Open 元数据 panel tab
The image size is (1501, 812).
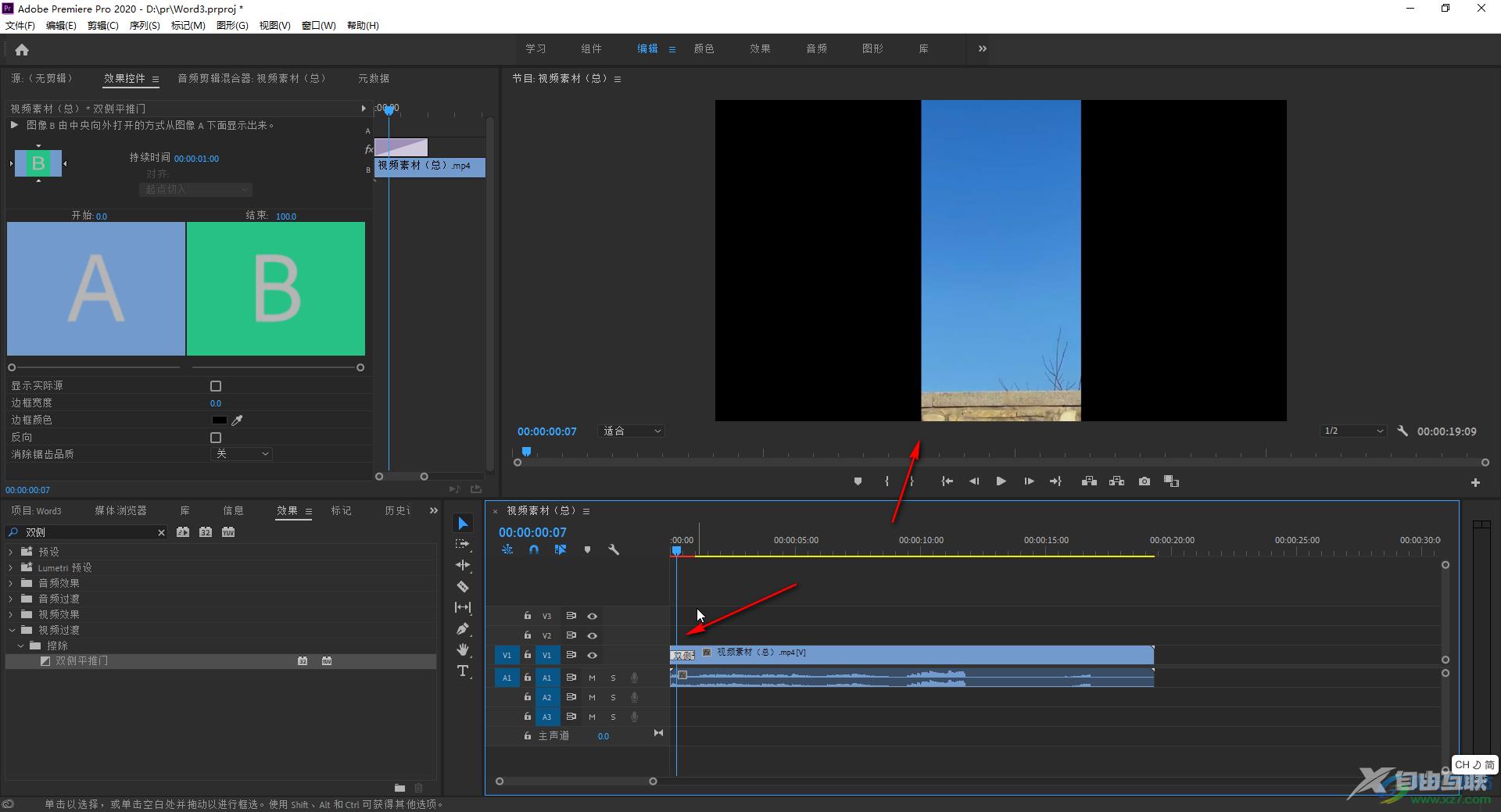pos(374,78)
